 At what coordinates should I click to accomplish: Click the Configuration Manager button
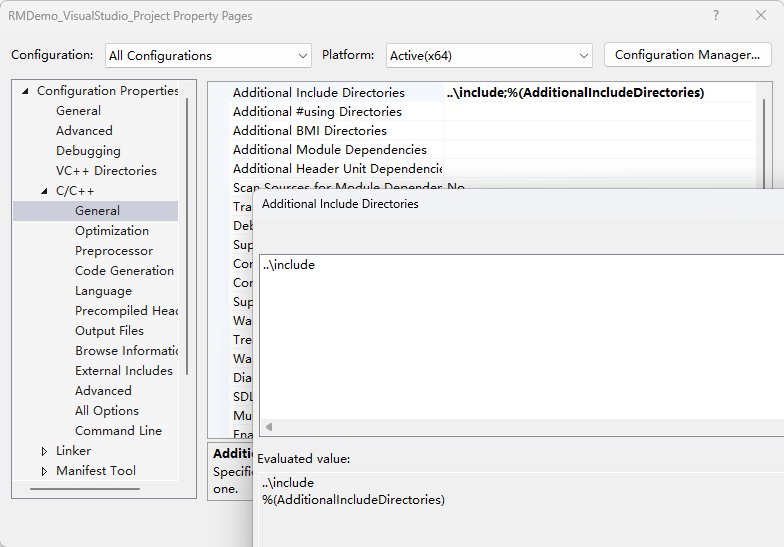(x=687, y=55)
